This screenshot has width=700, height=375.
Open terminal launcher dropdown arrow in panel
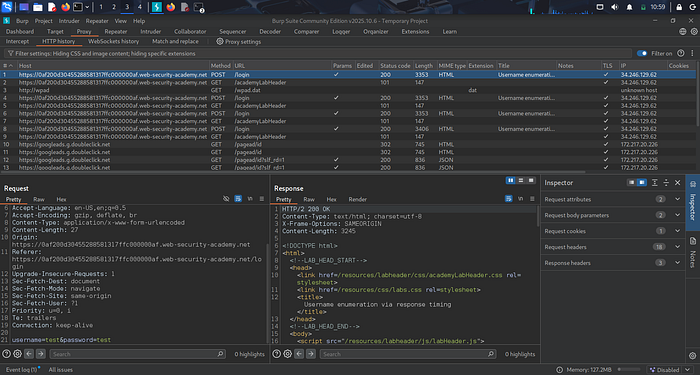tap(87, 7)
